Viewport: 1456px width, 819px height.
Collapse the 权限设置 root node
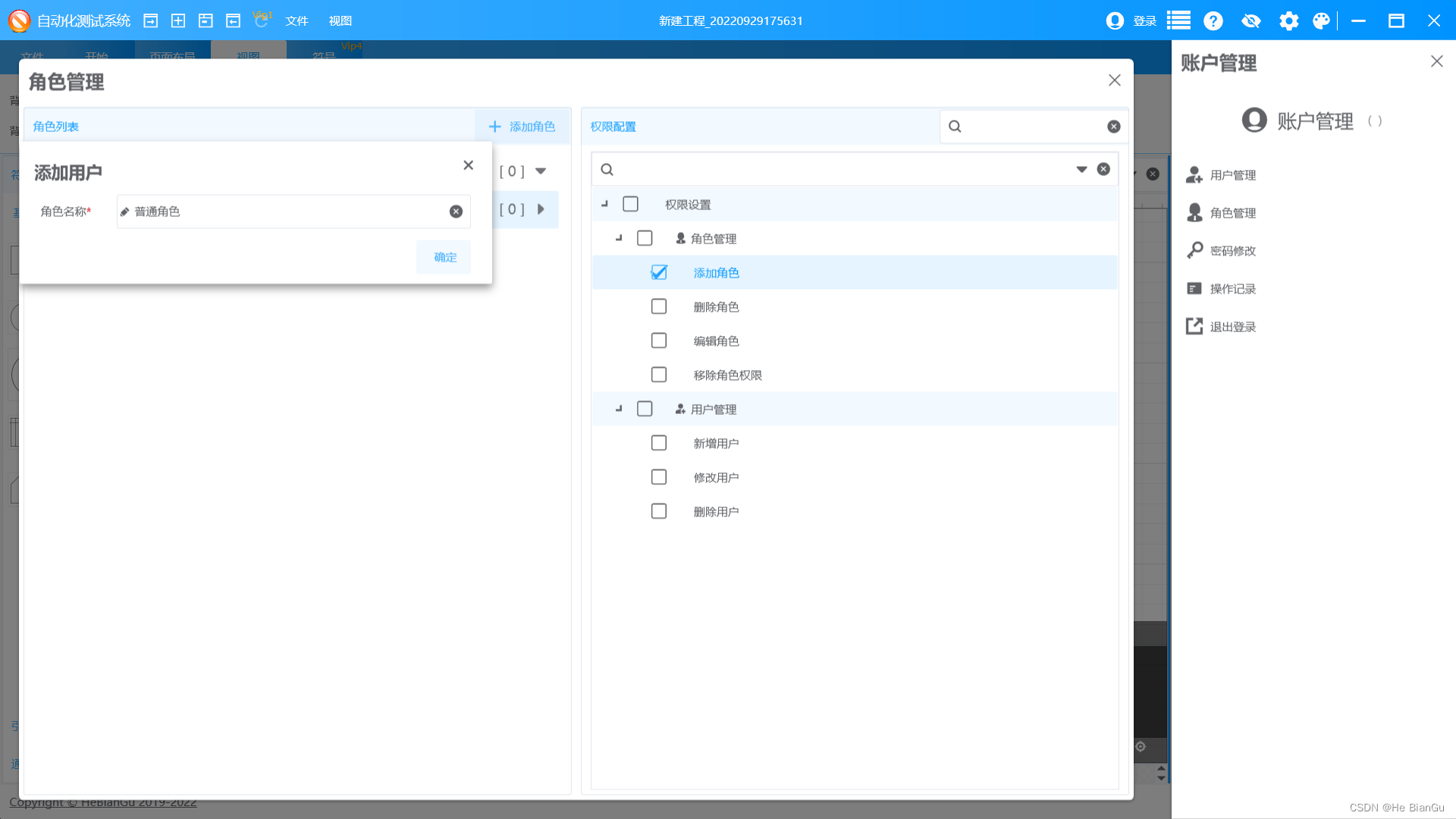tap(605, 204)
